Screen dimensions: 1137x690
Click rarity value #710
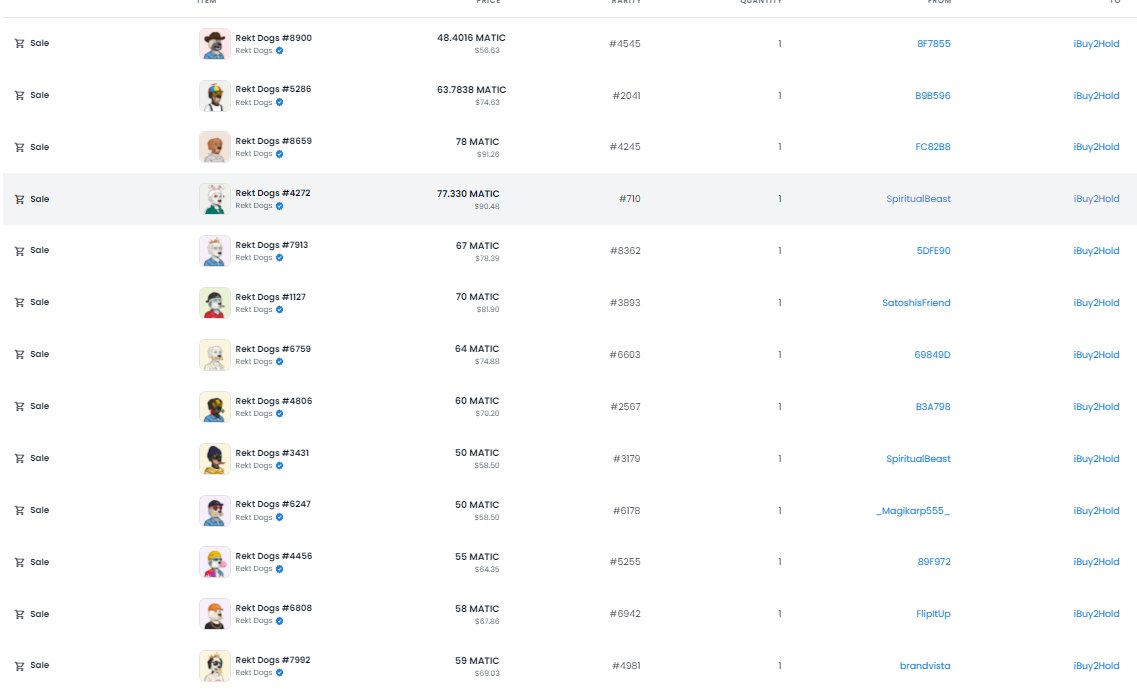pos(629,199)
